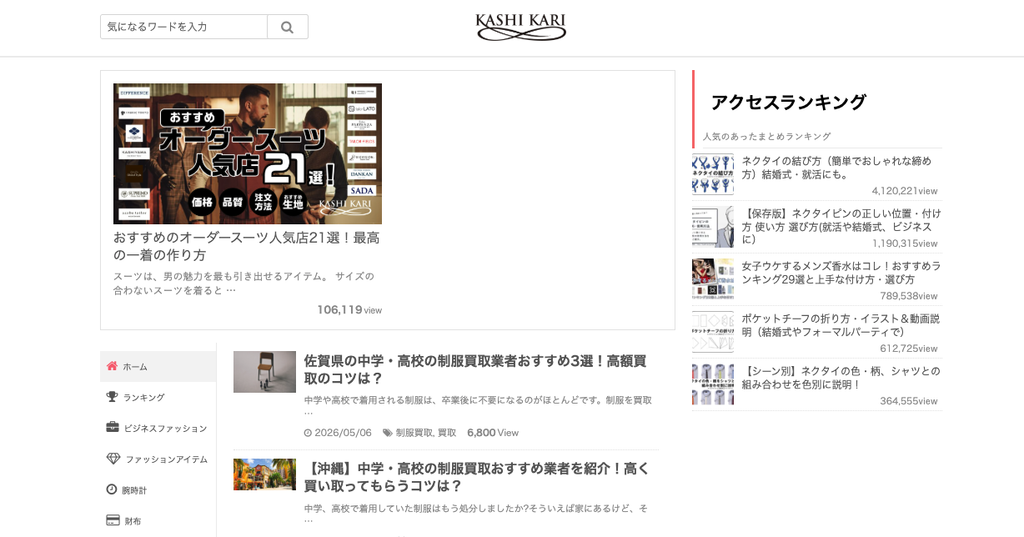Click the card icon beside 財布

pos(112,520)
